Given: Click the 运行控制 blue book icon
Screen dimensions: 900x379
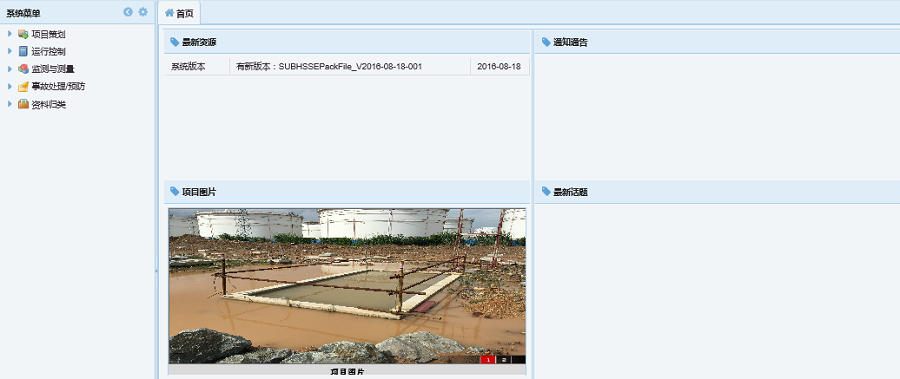Looking at the screenshot, I should [x=23, y=51].
